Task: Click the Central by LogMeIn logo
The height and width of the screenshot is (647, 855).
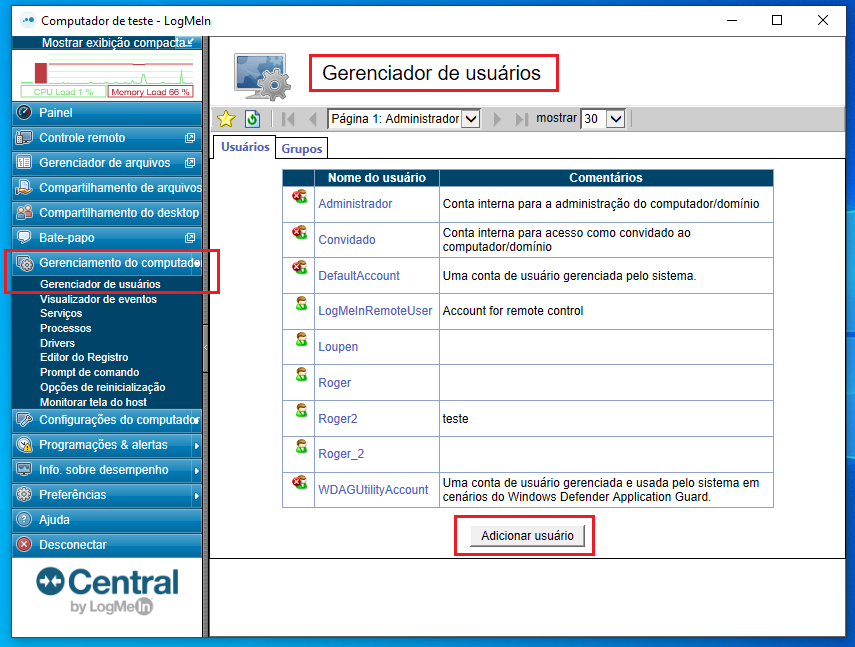Action: (107, 591)
